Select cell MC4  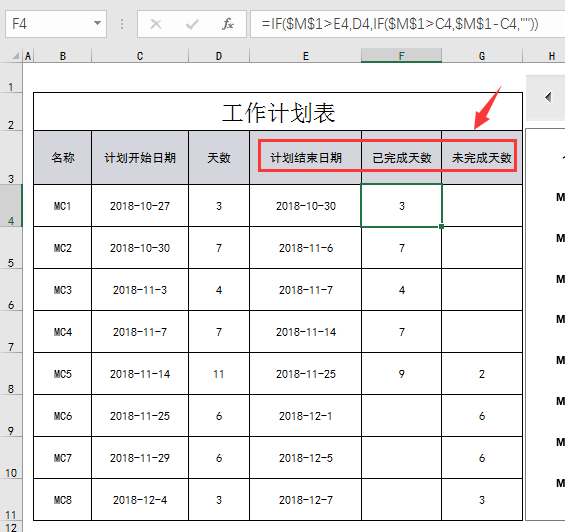[x=63, y=332]
